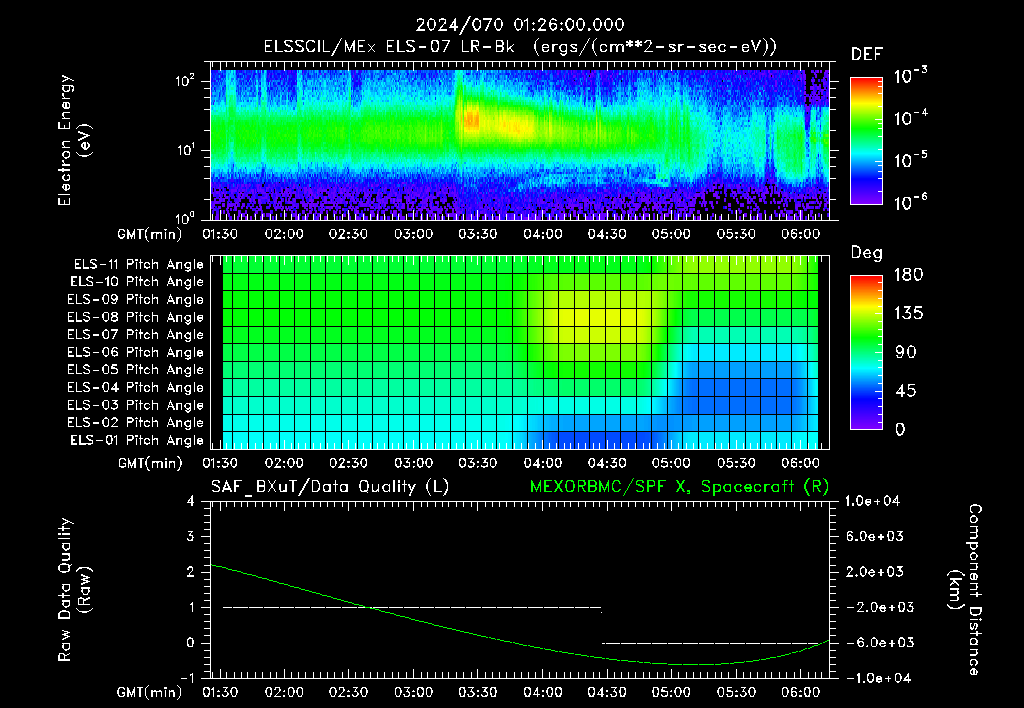Click the 02:30 tick on the bottom plot axis
Image resolution: width=1024 pixels, height=708 pixels.
click(x=348, y=692)
